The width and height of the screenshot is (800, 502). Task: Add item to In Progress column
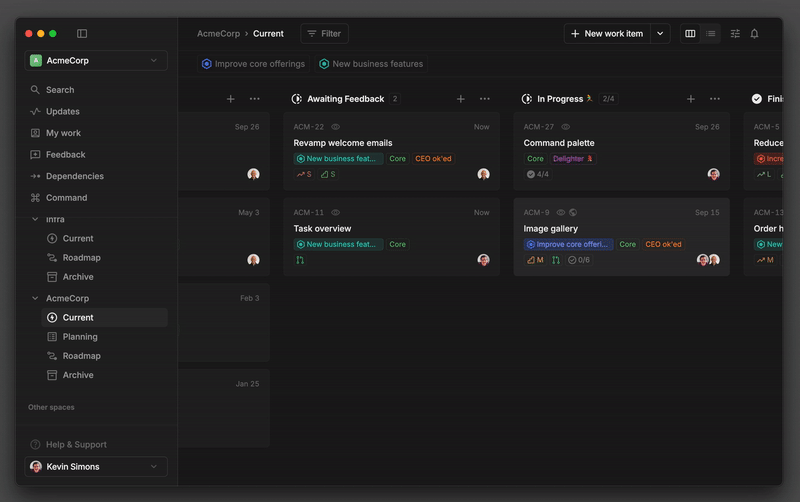click(x=690, y=99)
